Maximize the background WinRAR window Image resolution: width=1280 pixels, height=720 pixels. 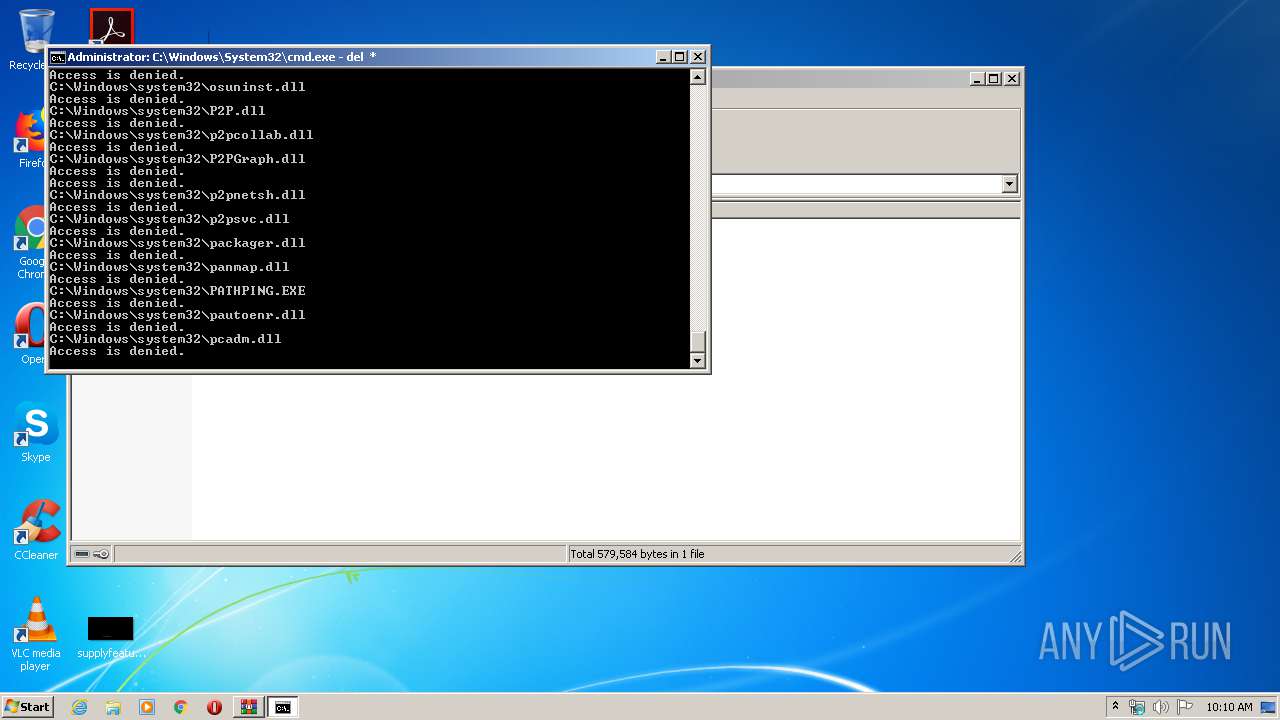[x=994, y=78]
